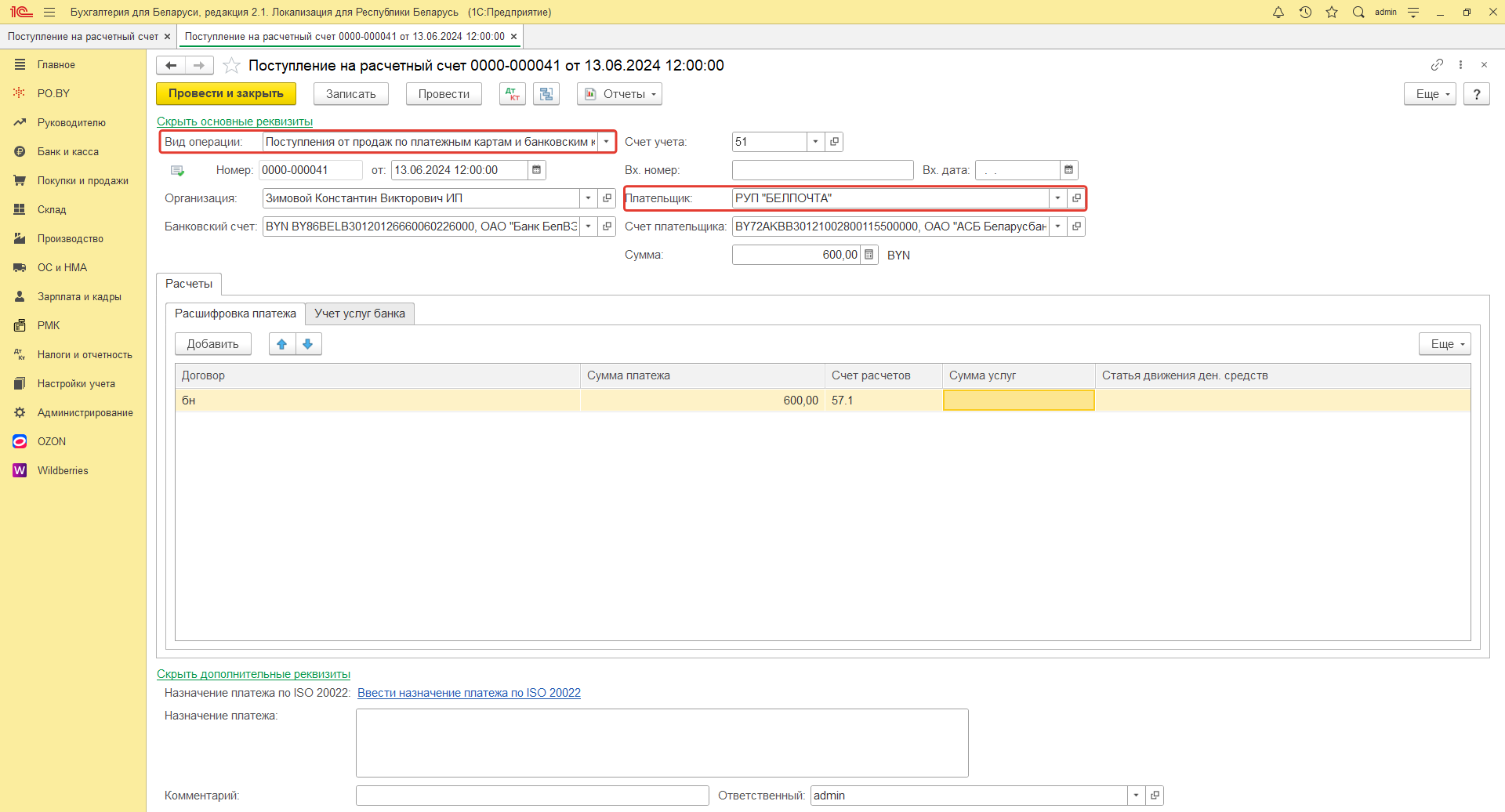Click the Комментарий input field
1505x812 pixels.
532,796
